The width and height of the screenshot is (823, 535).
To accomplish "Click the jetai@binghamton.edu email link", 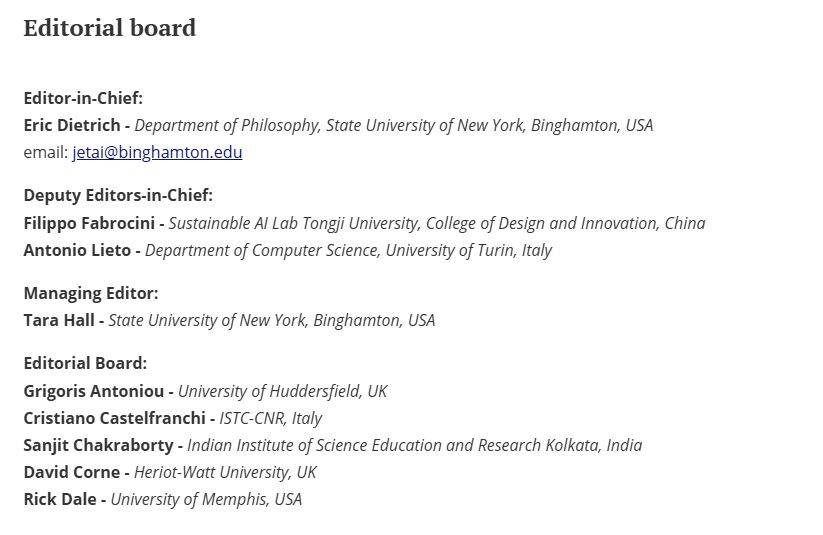I will click(x=157, y=152).
